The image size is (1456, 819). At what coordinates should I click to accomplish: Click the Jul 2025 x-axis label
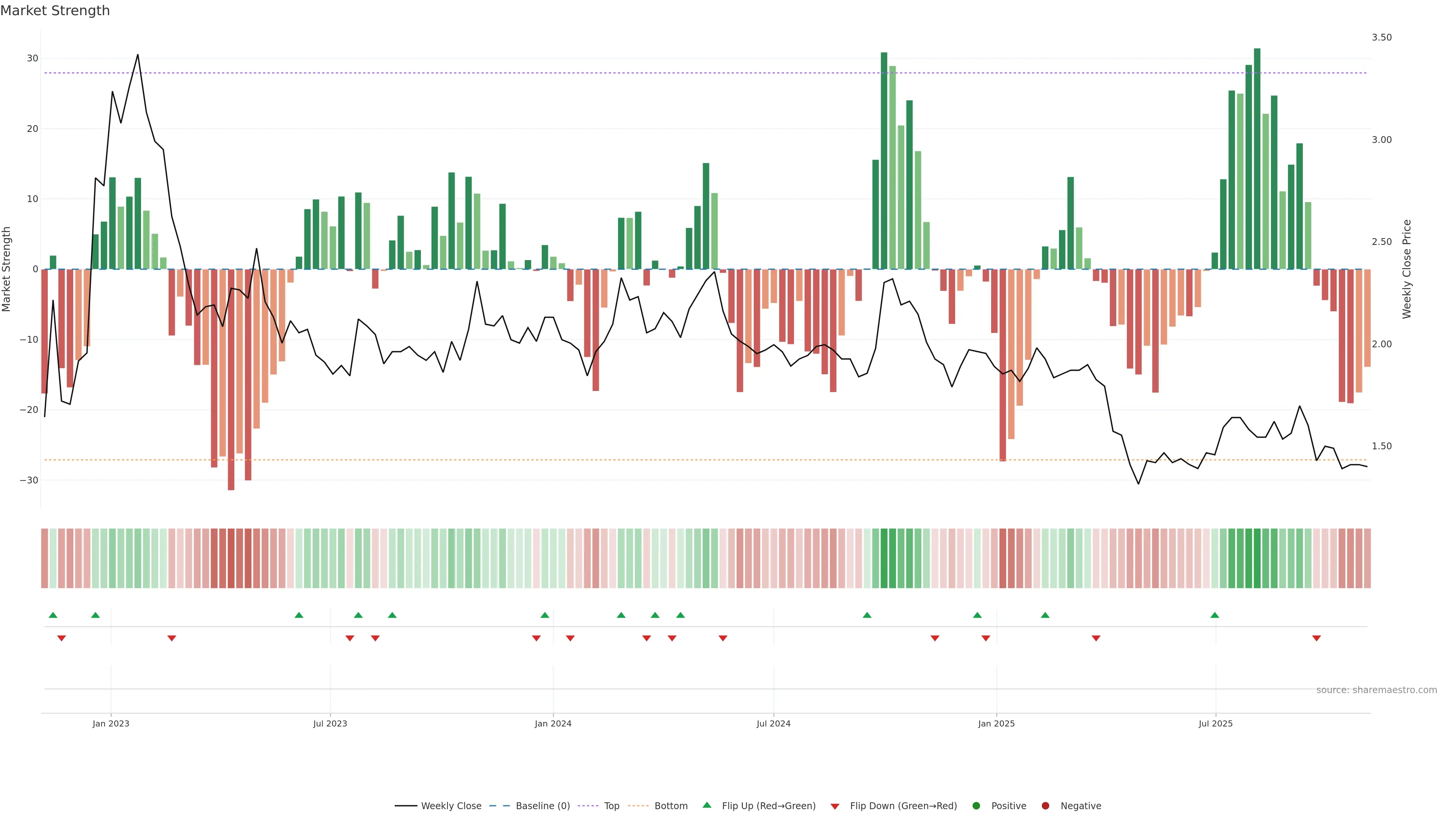pyautogui.click(x=1215, y=723)
